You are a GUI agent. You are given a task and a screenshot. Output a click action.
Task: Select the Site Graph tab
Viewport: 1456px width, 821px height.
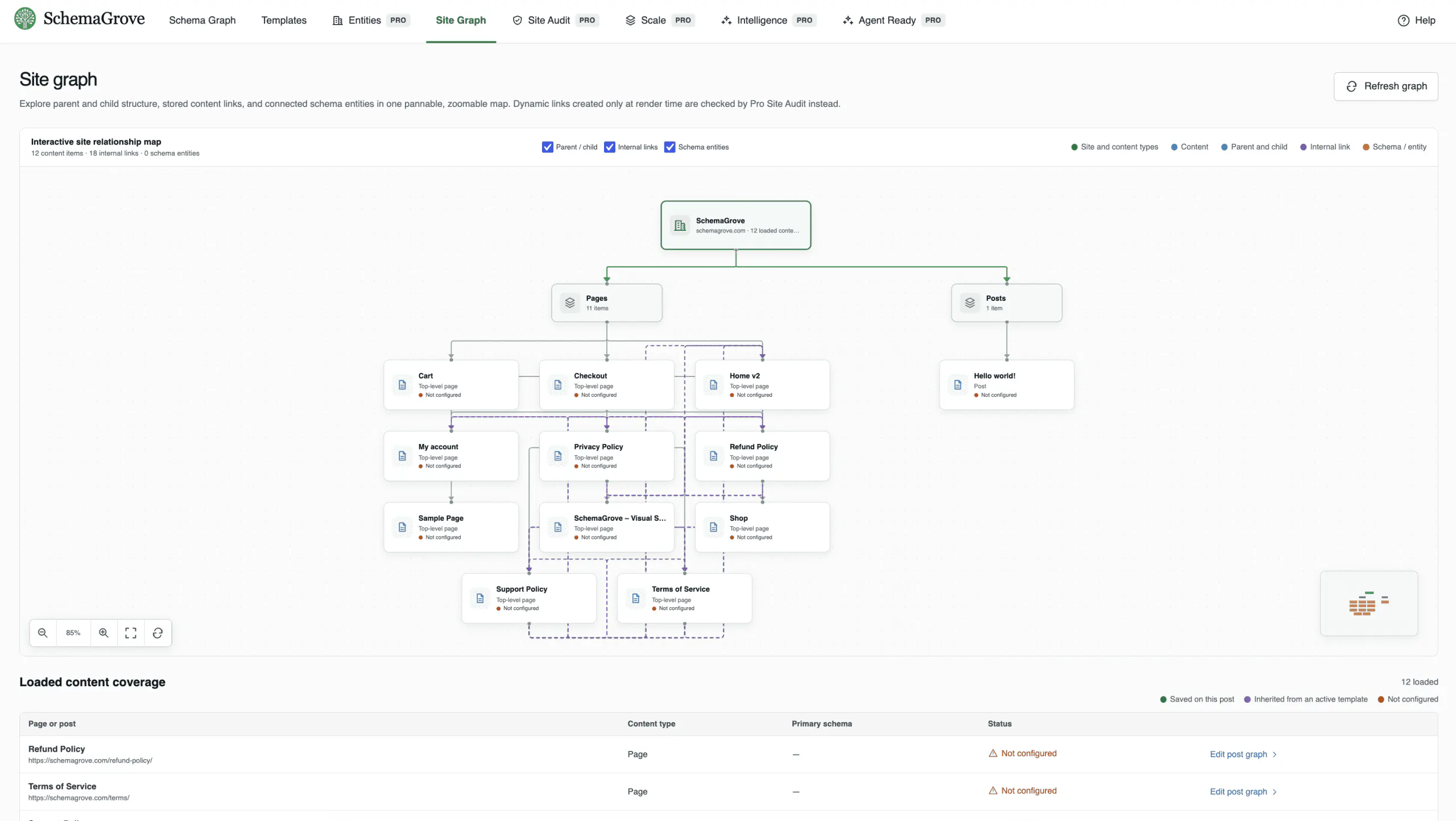[x=461, y=20]
